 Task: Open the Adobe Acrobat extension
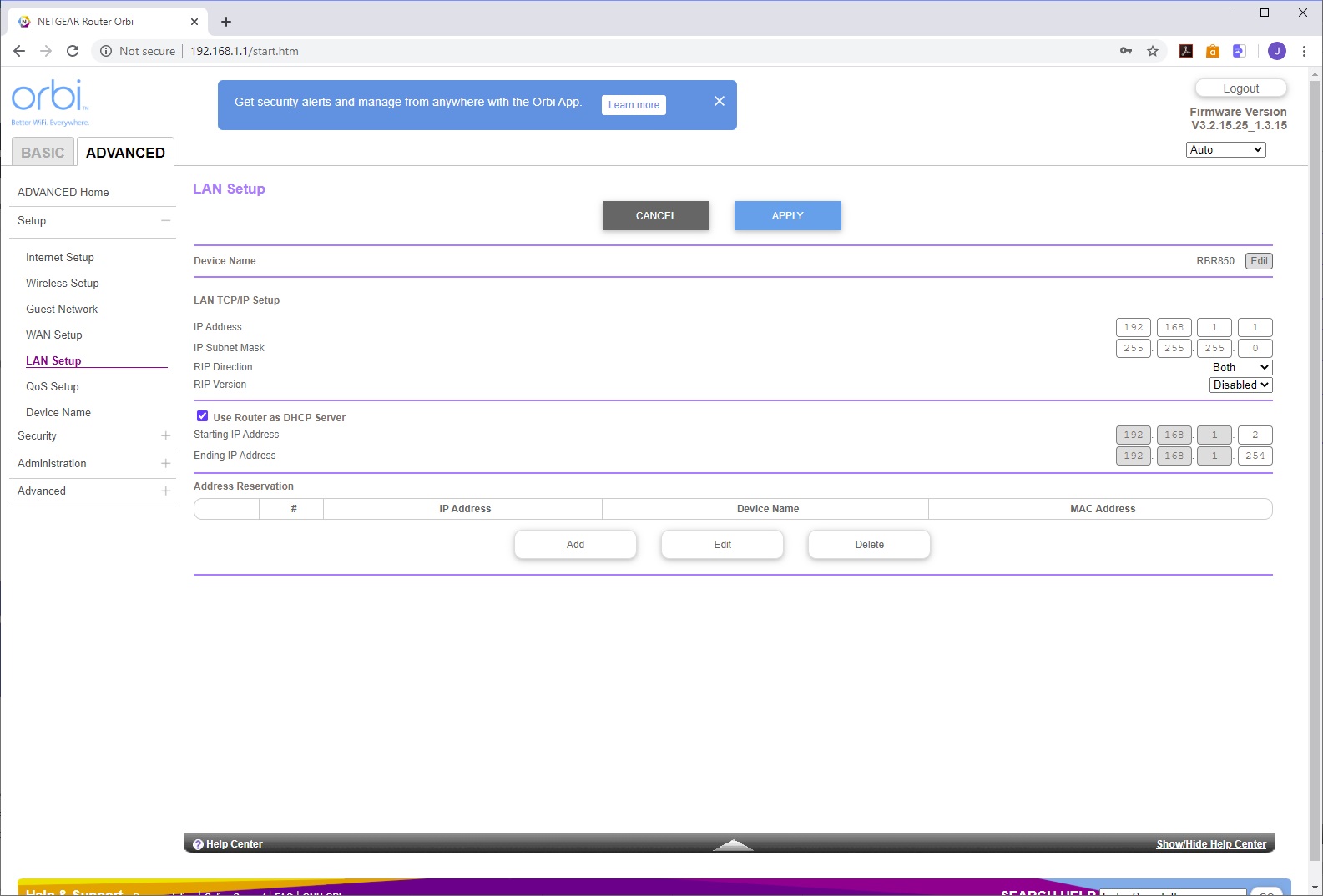tap(1186, 51)
